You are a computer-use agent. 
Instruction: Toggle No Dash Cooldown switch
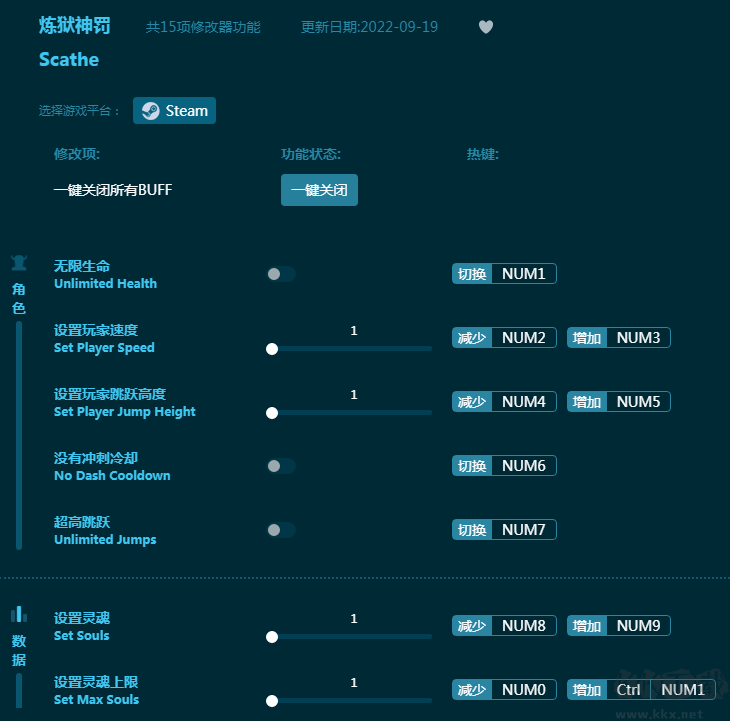pos(281,466)
